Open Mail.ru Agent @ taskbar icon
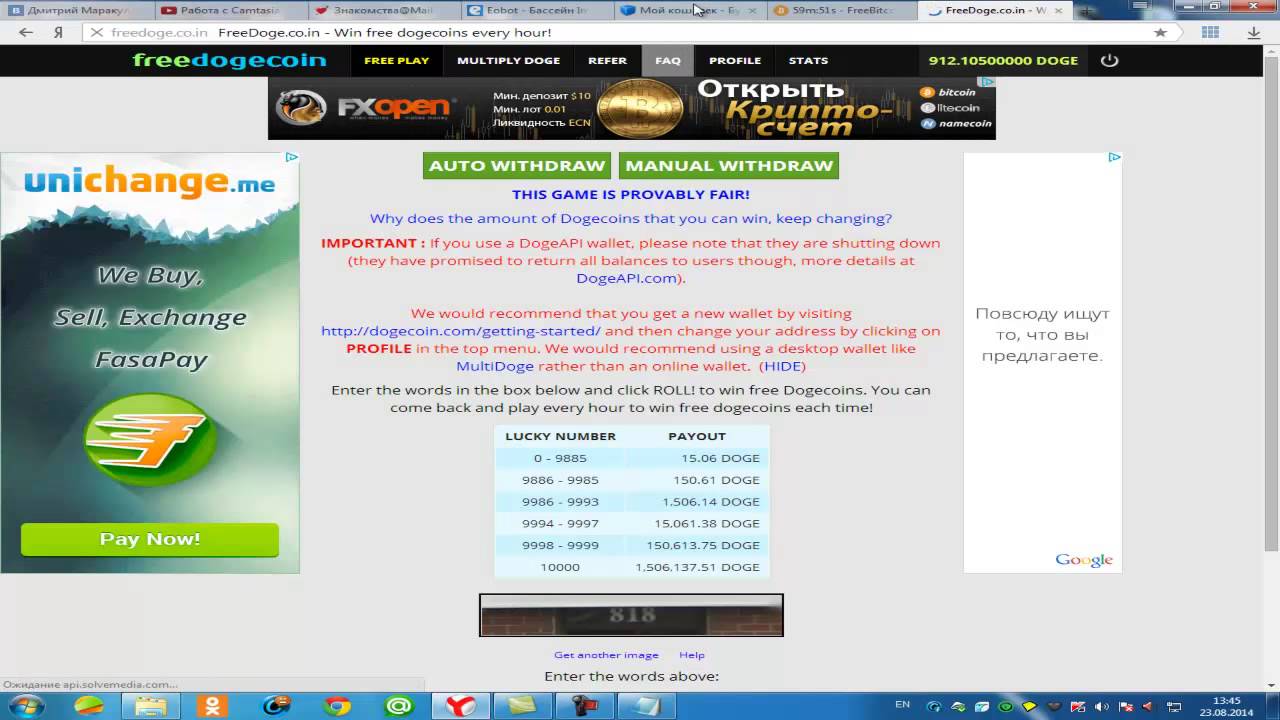The height and width of the screenshot is (720, 1280). coord(399,706)
